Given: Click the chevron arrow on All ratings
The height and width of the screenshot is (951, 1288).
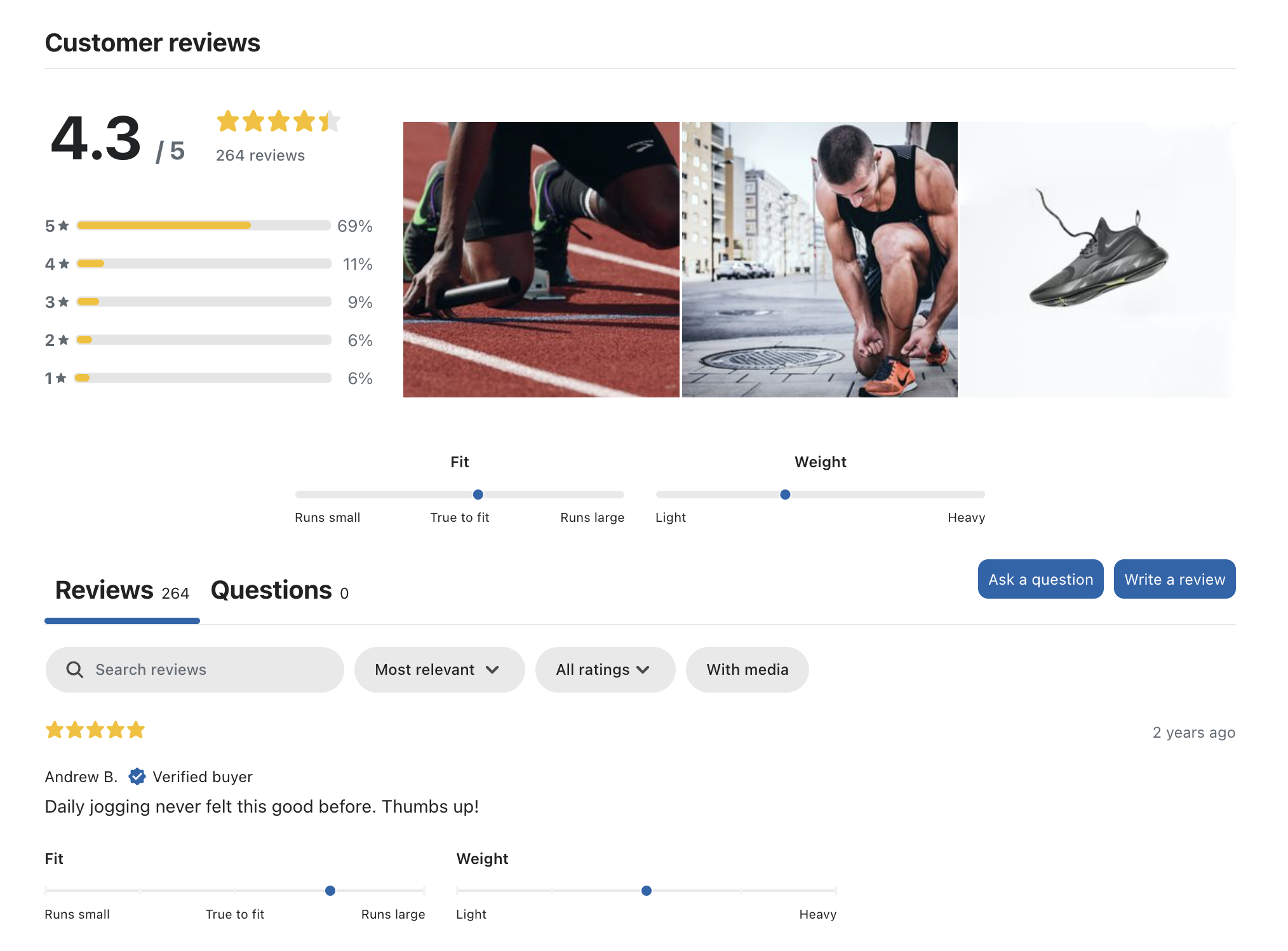Looking at the screenshot, I should point(643,670).
